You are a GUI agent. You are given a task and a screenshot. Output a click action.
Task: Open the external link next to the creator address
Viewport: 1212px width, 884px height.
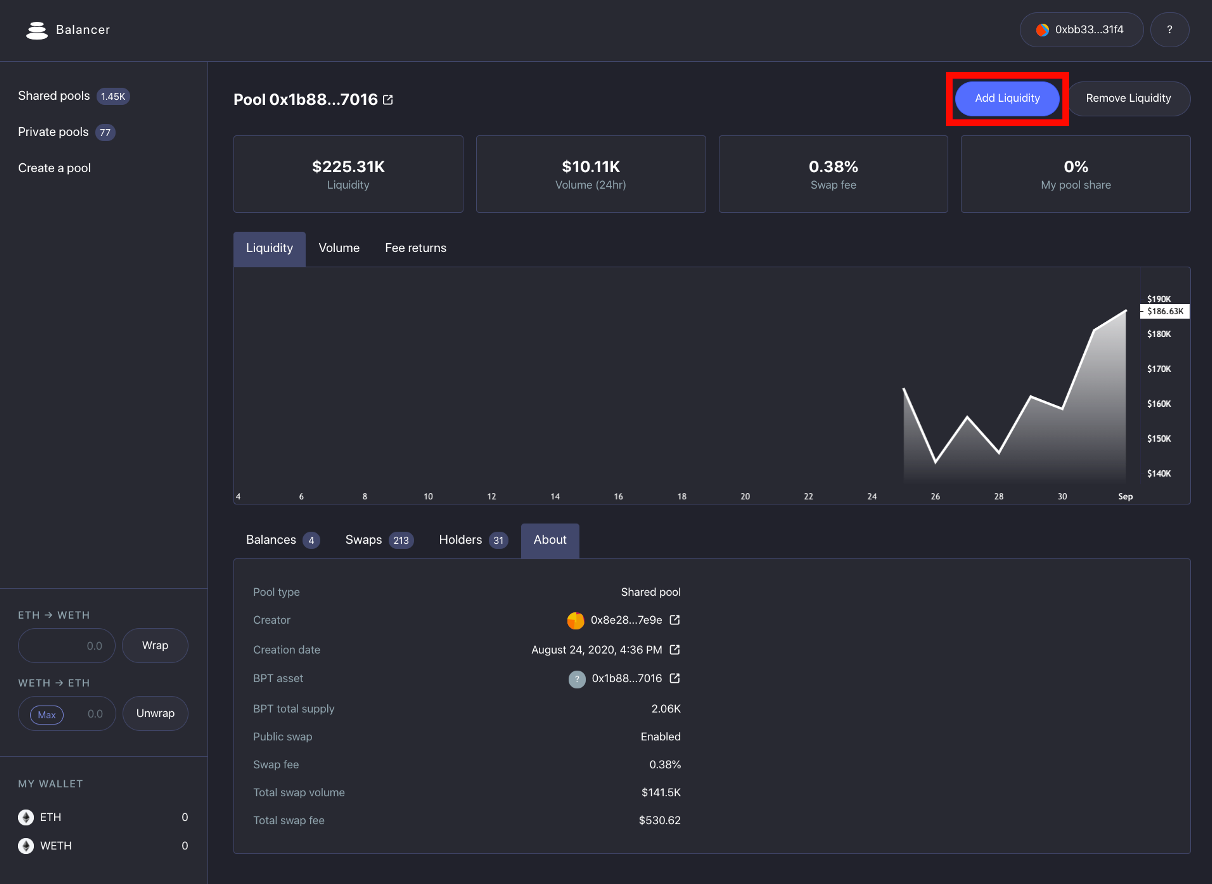[x=675, y=620]
